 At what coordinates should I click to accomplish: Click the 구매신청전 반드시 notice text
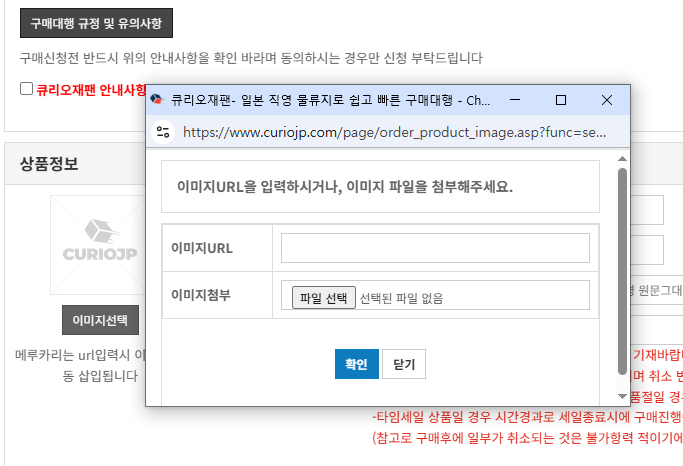point(251,58)
